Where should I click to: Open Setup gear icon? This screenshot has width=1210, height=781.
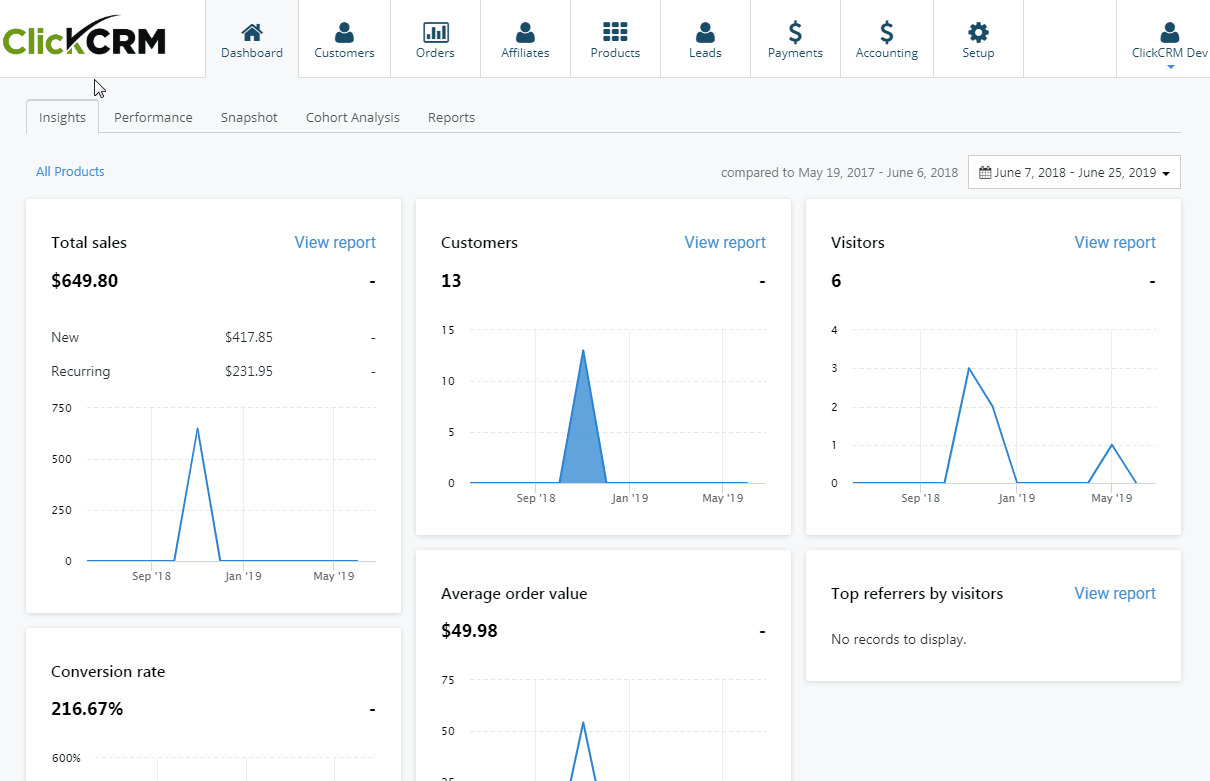click(x=978, y=32)
